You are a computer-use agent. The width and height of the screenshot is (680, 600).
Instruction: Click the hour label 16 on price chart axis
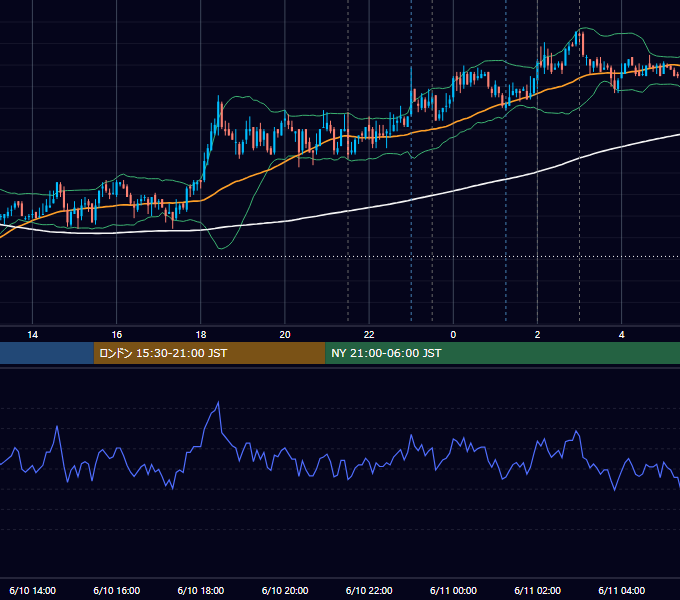click(117, 335)
